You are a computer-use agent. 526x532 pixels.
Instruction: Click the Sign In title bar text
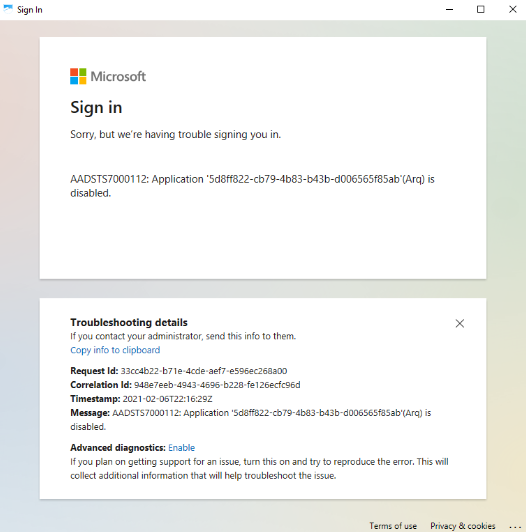click(x=30, y=10)
